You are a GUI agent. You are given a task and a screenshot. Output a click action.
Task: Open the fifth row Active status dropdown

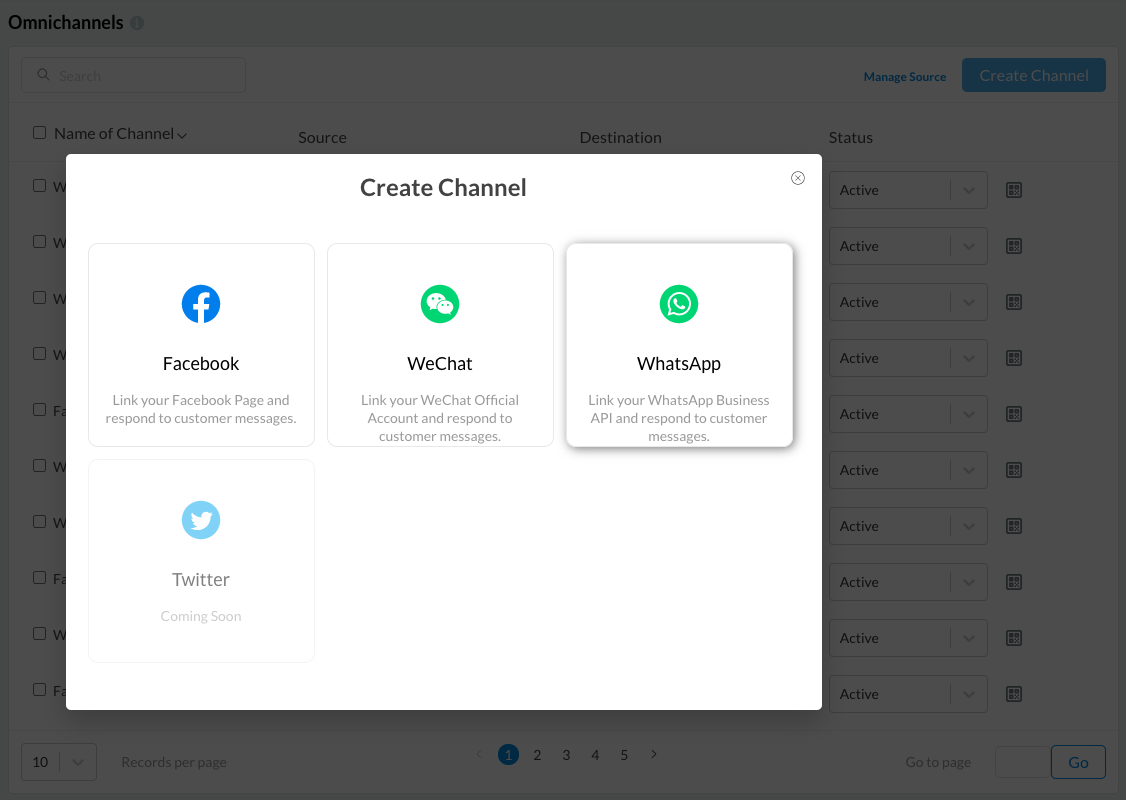point(908,414)
